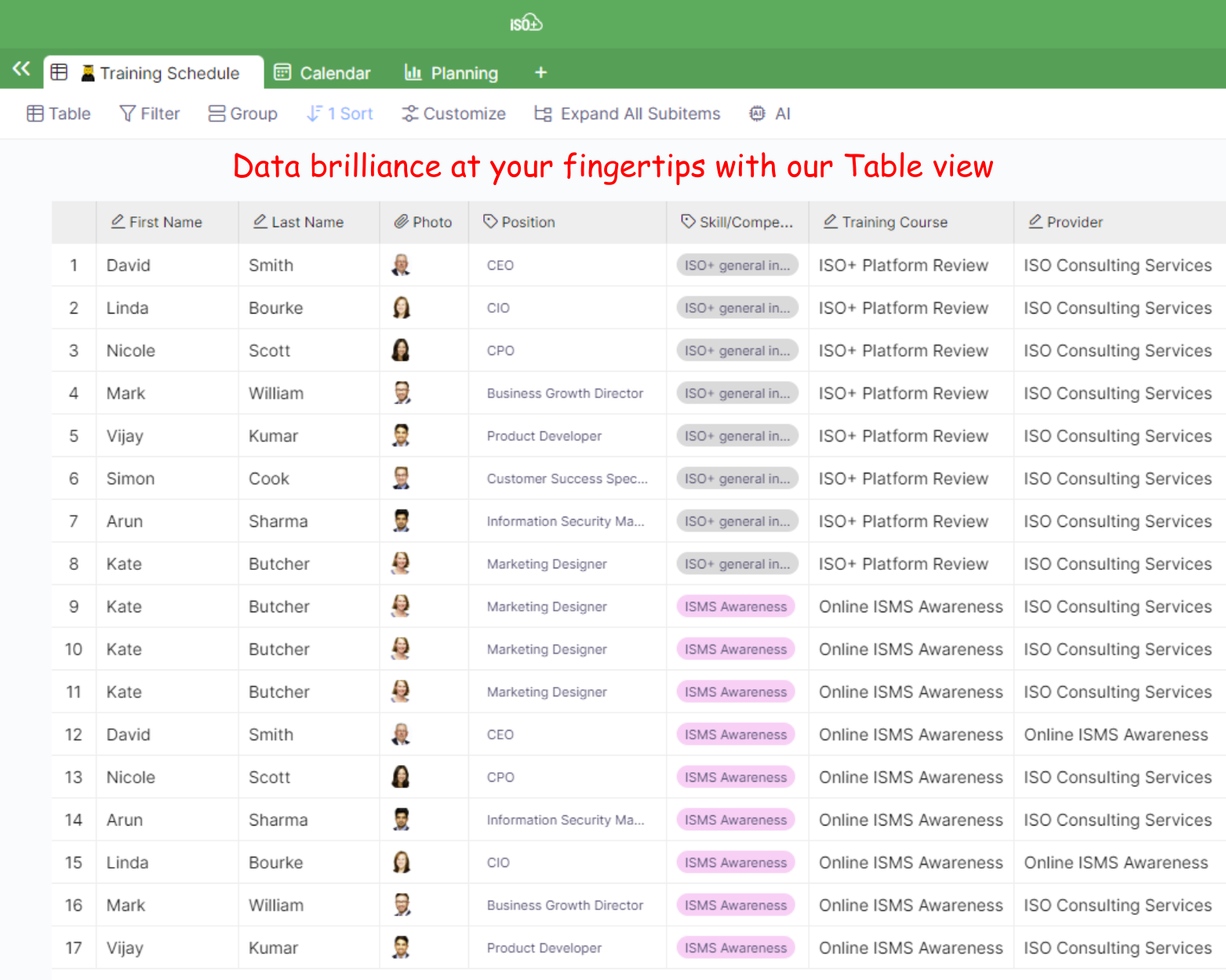Screen dimensions: 1226x980
Task: Open the AI assistant tool
Action: 769,114
